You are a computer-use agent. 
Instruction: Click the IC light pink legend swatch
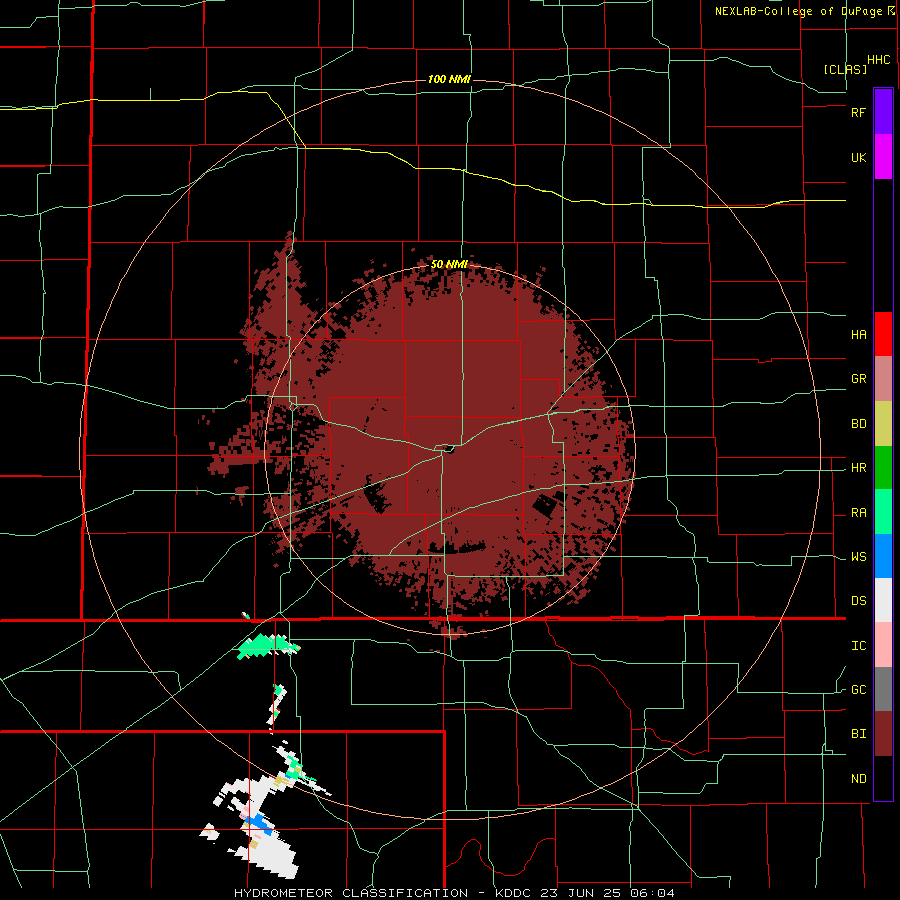pyautogui.click(x=883, y=645)
